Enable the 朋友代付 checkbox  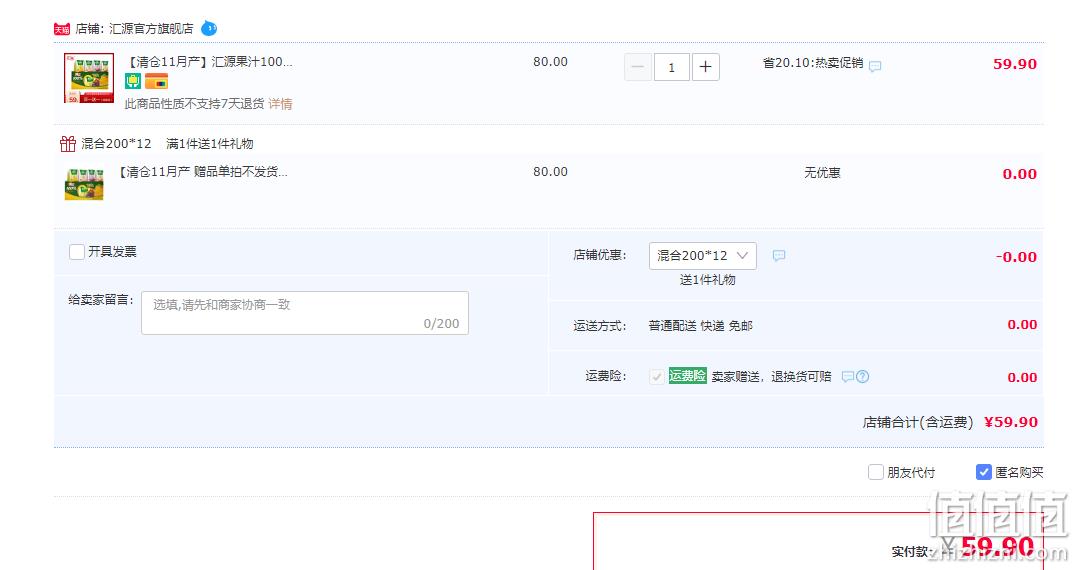(875, 472)
